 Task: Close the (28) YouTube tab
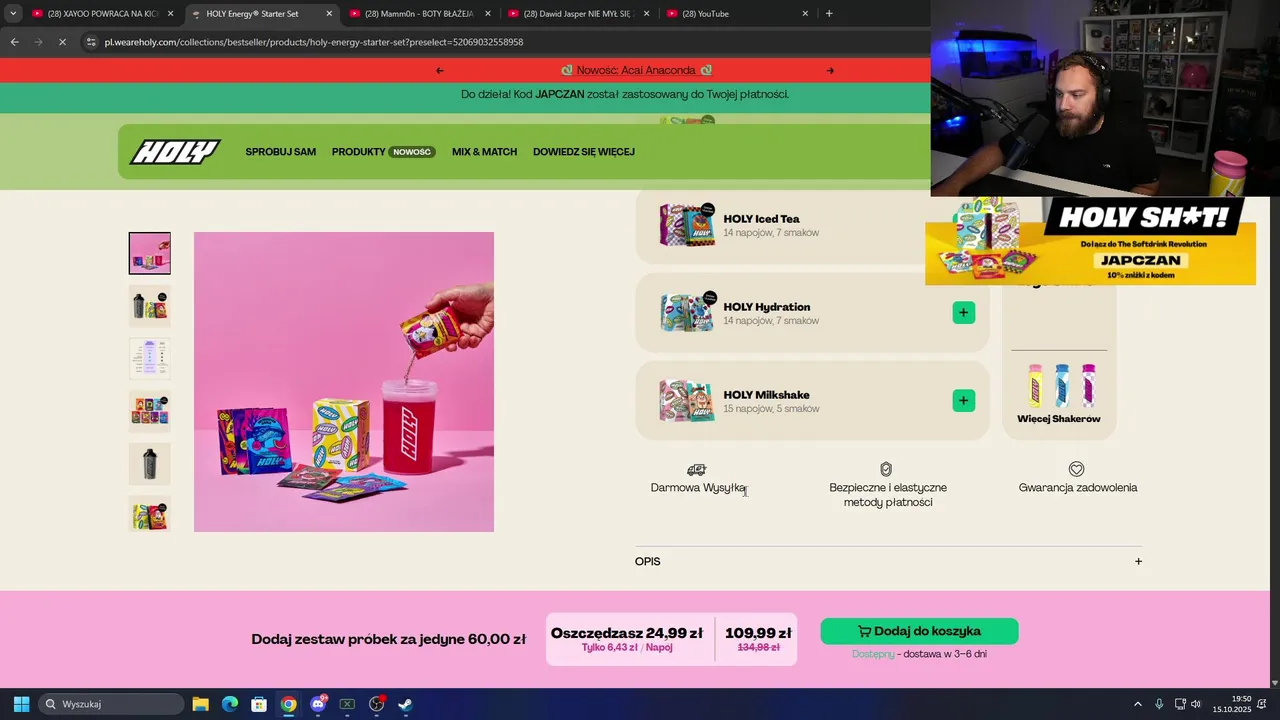[x=805, y=14]
